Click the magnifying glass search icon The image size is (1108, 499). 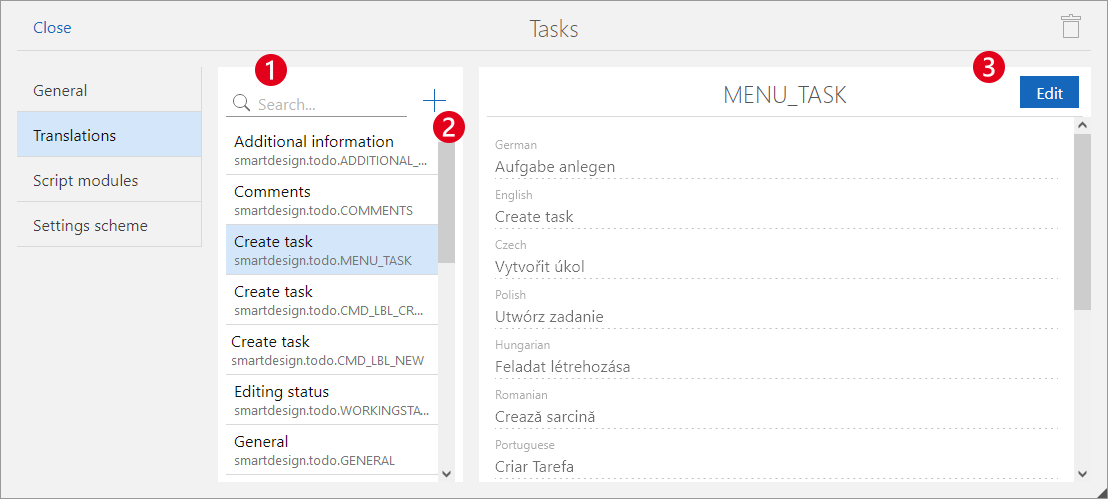(x=241, y=103)
